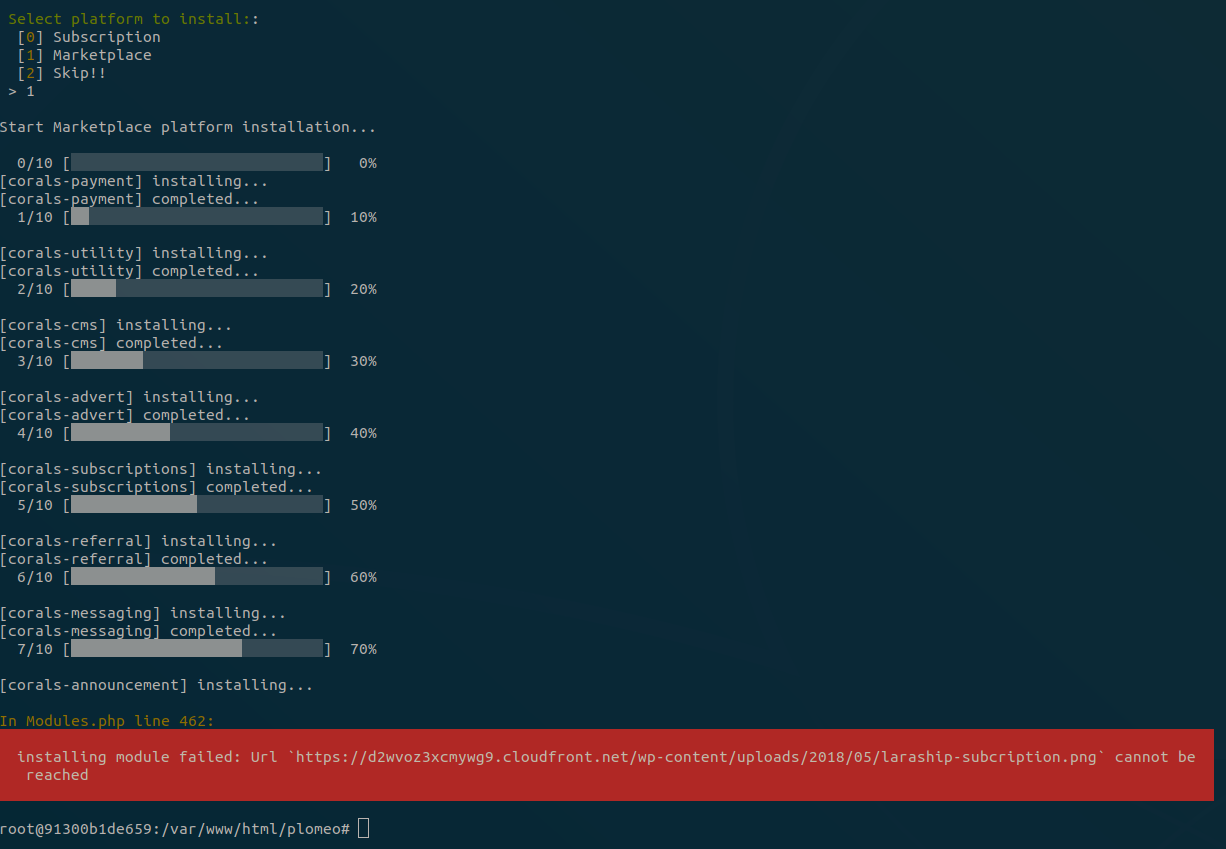Click the "7/10" step counter
Screen dimensions: 1226x849
35,649
